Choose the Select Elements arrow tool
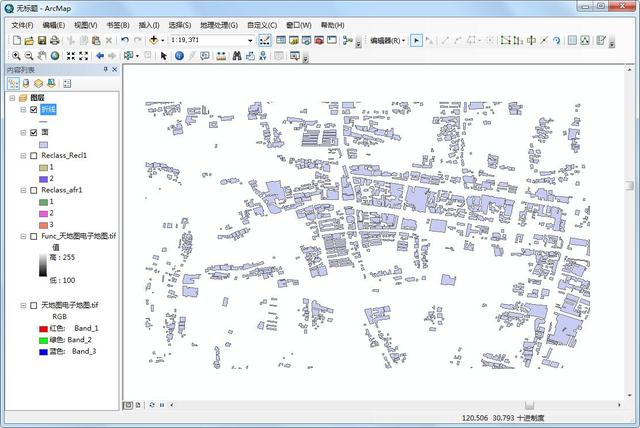The height and width of the screenshot is (428, 640). point(164,56)
